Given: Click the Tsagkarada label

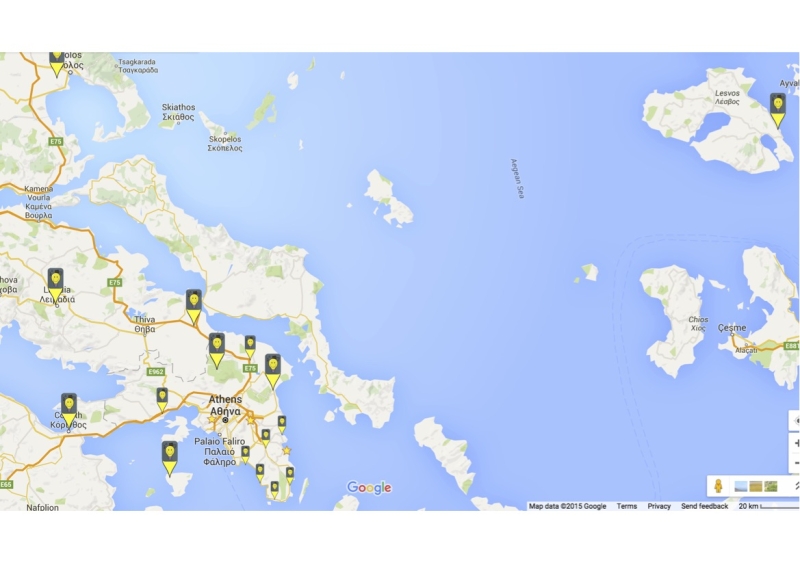Looking at the screenshot, I should click(x=138, y=66).
